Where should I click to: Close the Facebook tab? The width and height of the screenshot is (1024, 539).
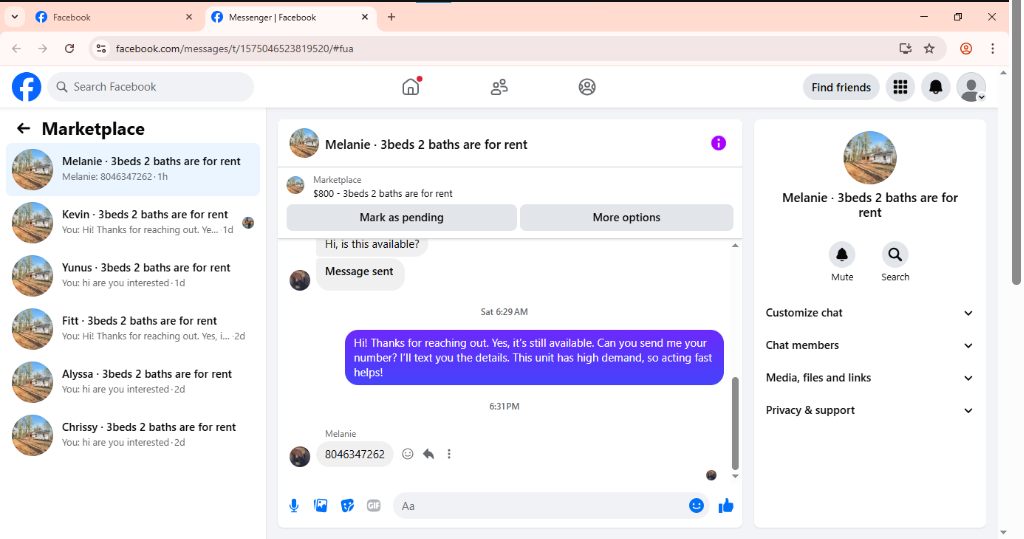[189, 17]
